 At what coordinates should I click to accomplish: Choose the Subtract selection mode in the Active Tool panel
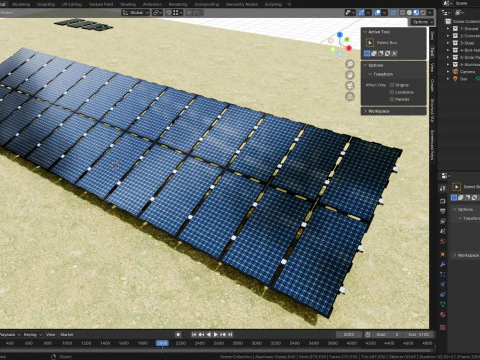point(381,53)
